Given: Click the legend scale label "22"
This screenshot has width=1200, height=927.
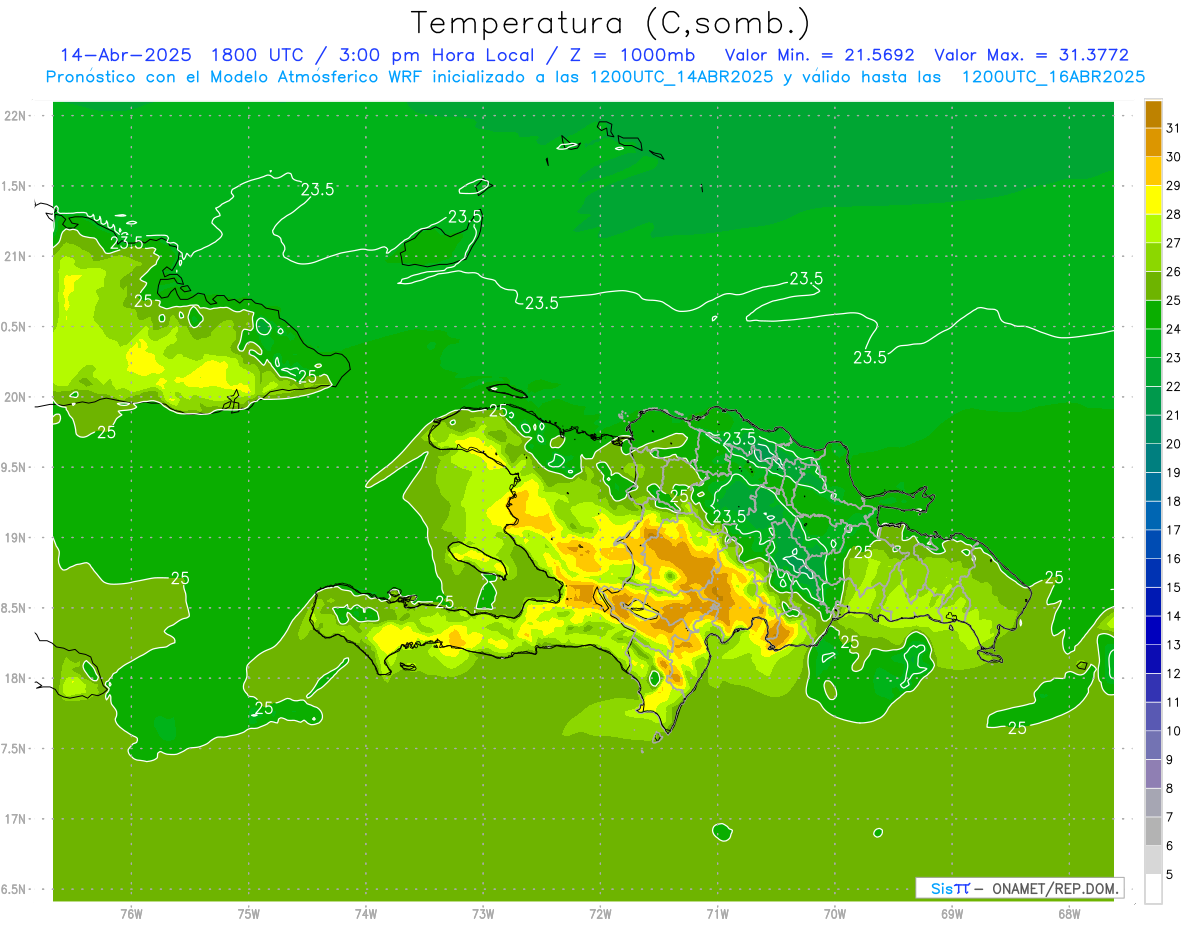Looking at the screenshot, I should (1174, 386).
